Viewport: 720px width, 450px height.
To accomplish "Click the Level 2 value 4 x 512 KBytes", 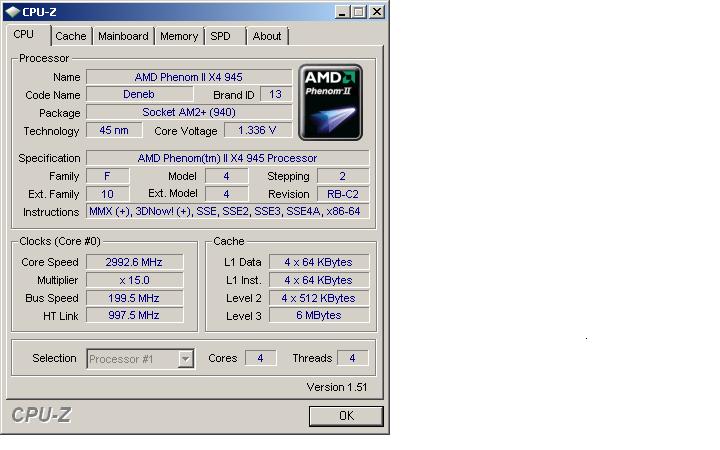I will click(x=319, y=298).
